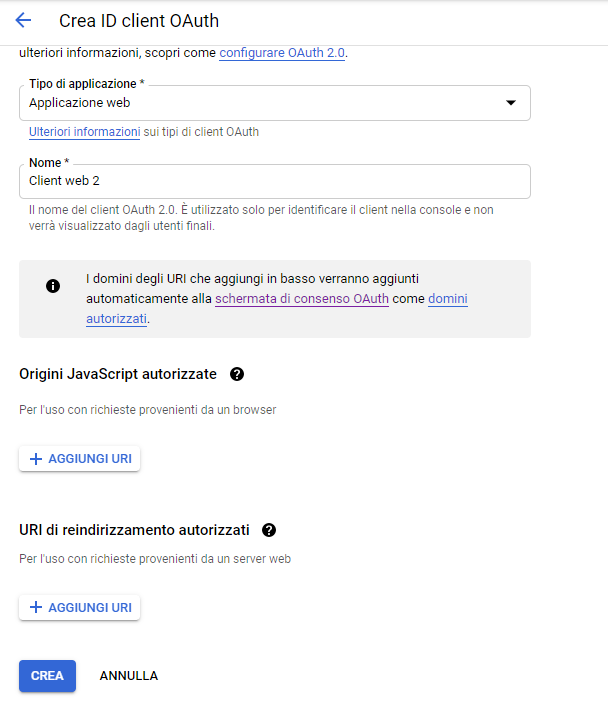This screenshot has width=608, height=709.
Task: Open the Applicazione web combo box
Action: click(275, 103)
